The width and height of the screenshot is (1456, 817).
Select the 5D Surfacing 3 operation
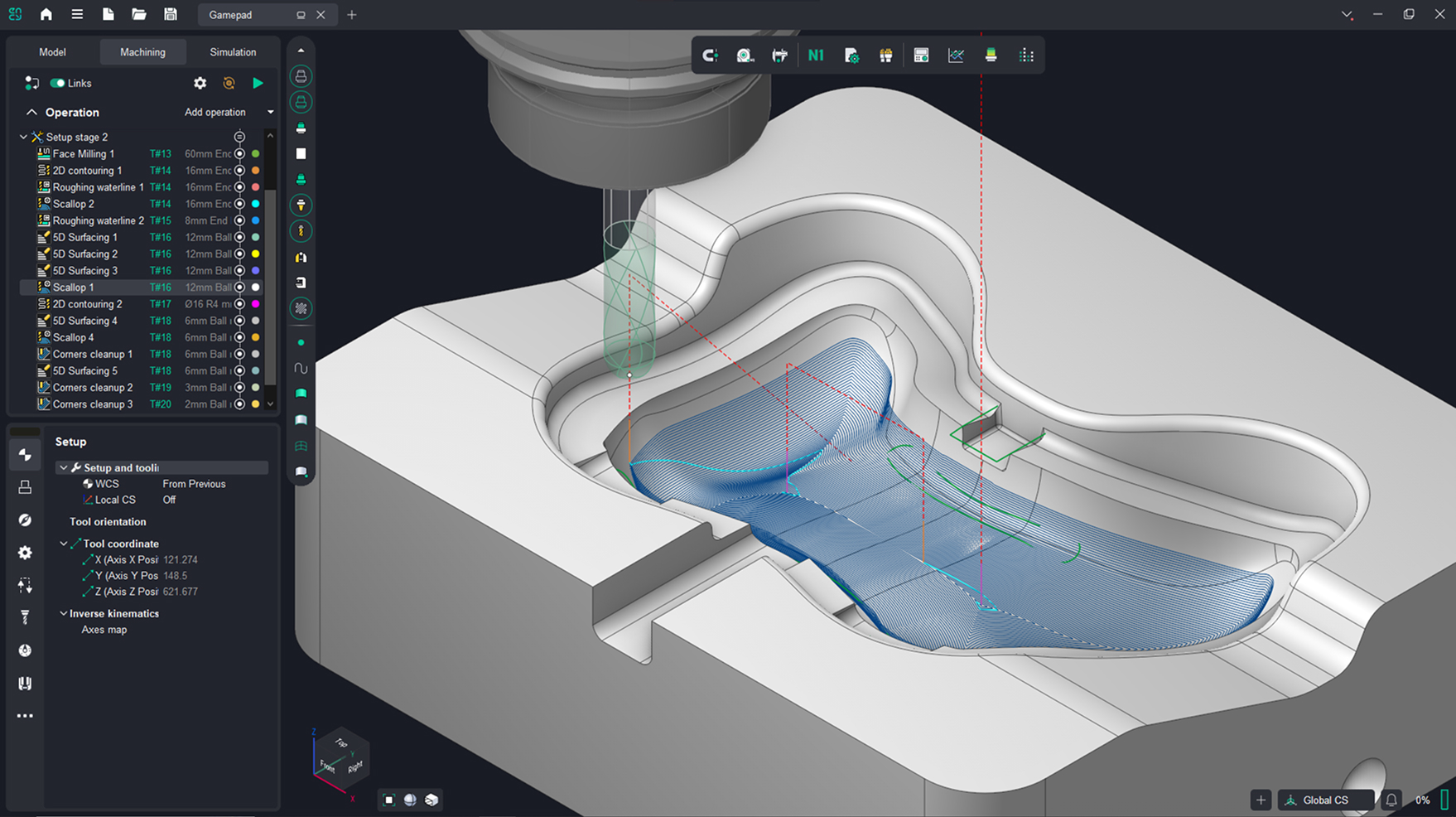[x=84, y=271]
